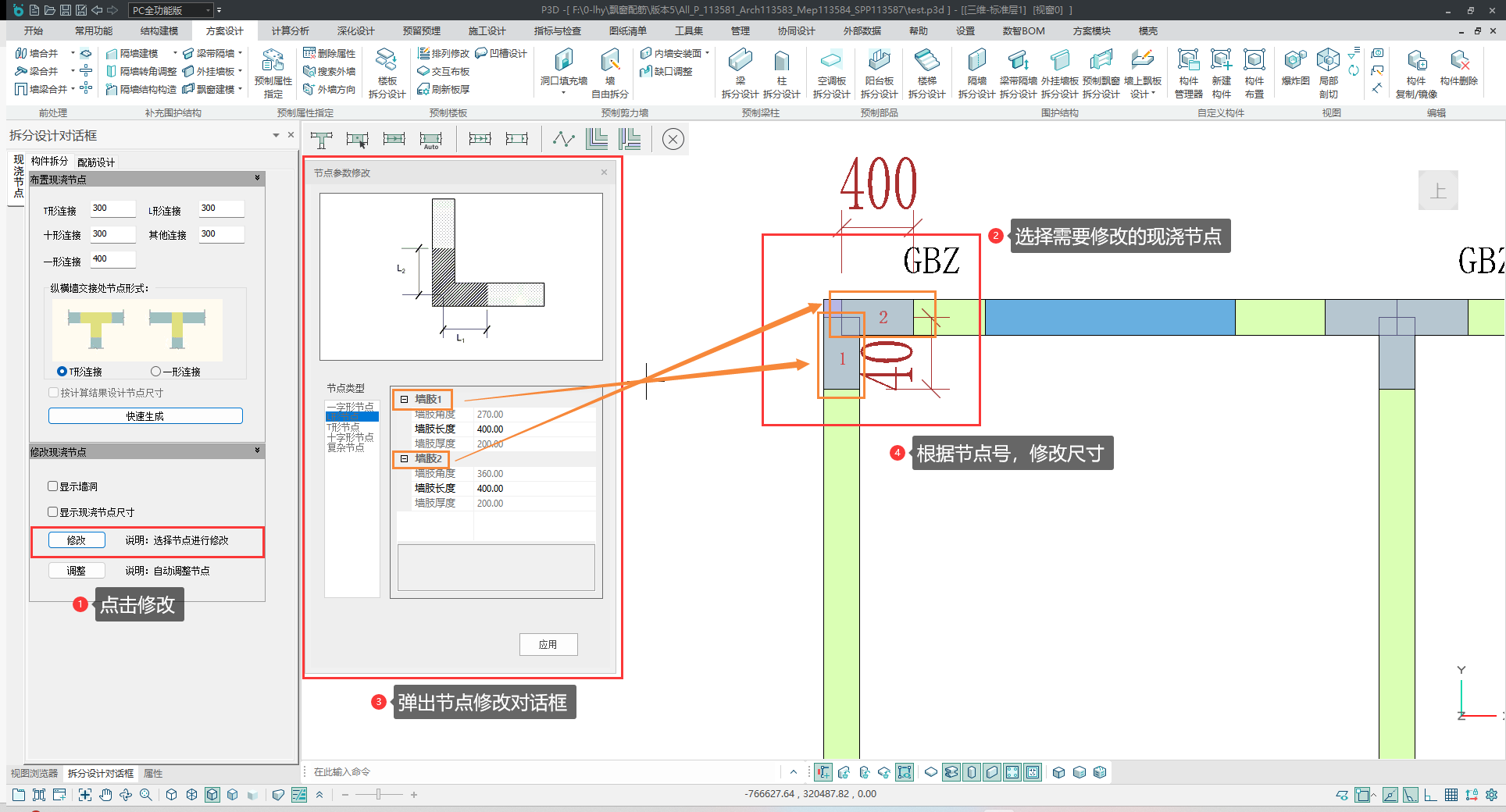This screenshot has width=1506, height=812.
Task: Click the circled X cancel toolbar icon
Action: coord(673,140)
